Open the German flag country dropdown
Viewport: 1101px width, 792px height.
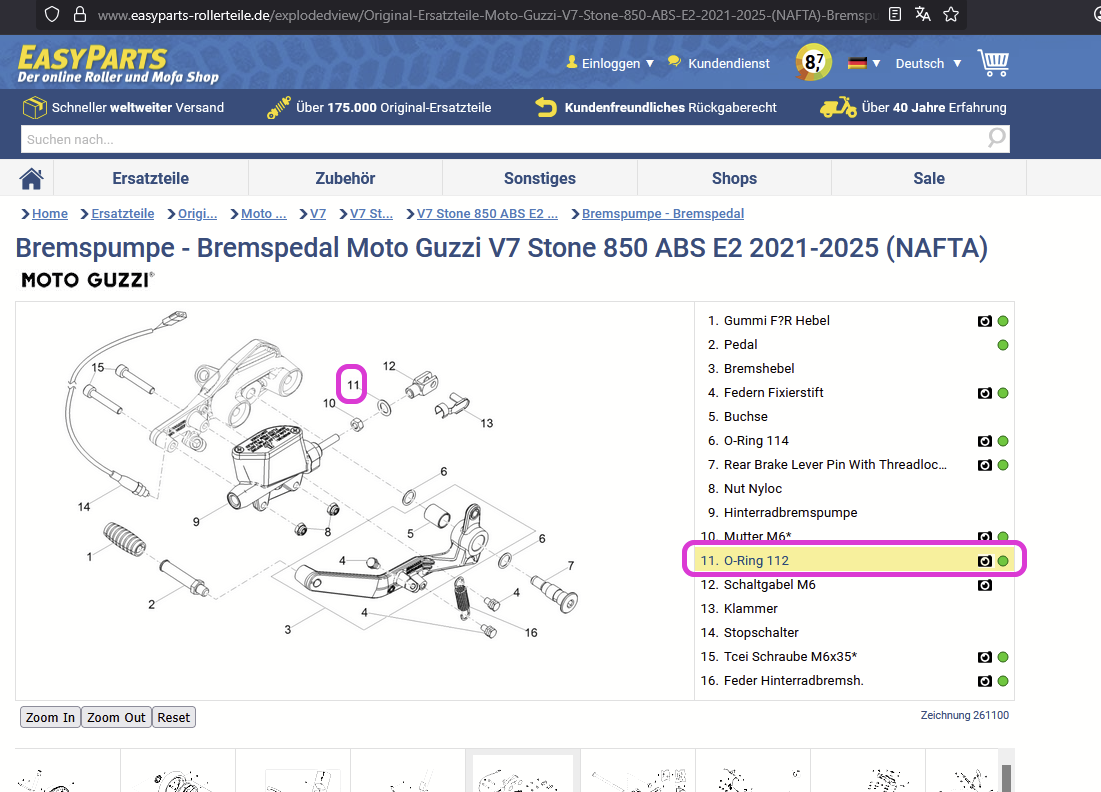864,63
